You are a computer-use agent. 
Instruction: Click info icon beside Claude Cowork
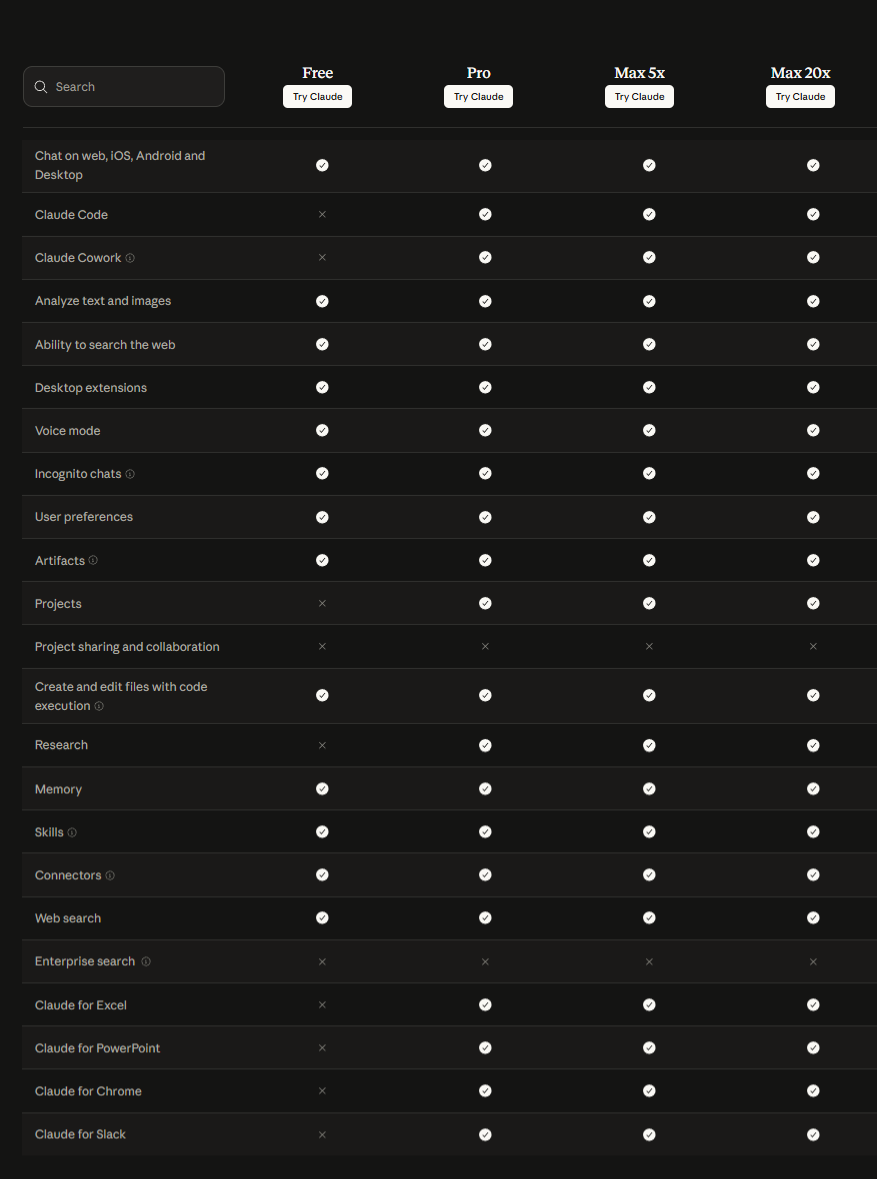coord(130,258)
